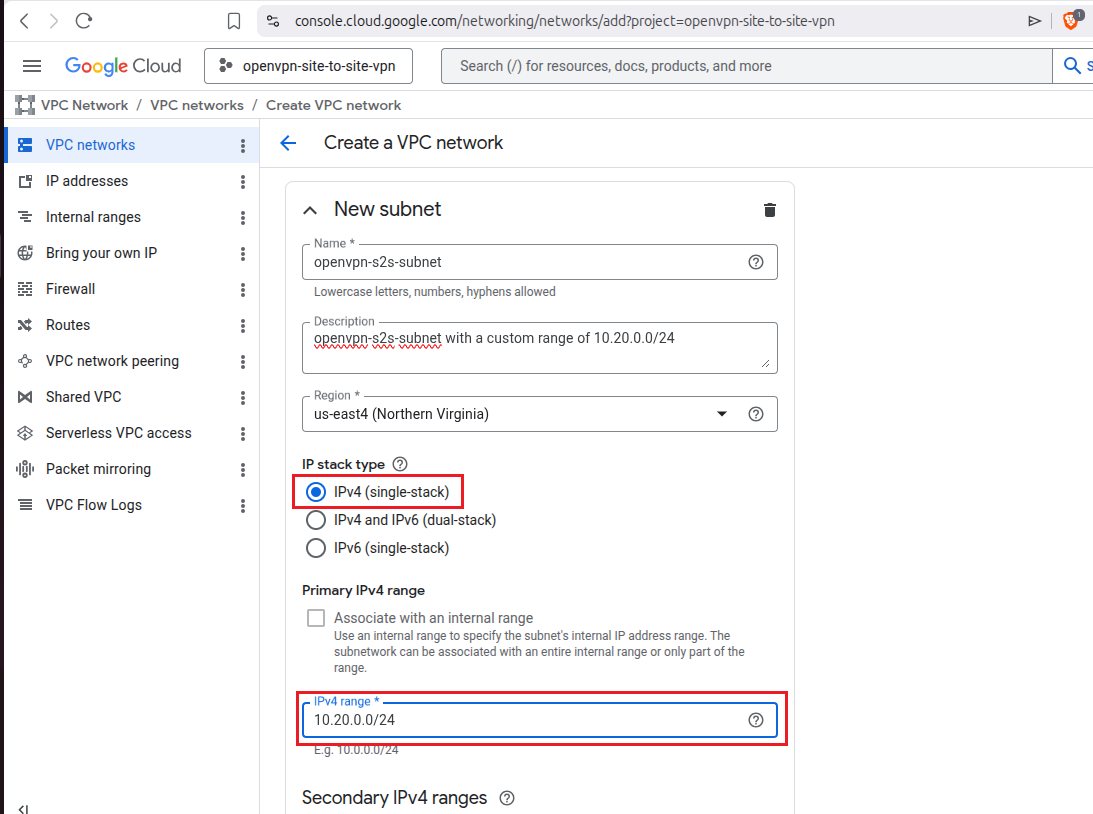
Task: Reload the page with the refresh icon
Action: pyautogui.click(x=84, y=21)
